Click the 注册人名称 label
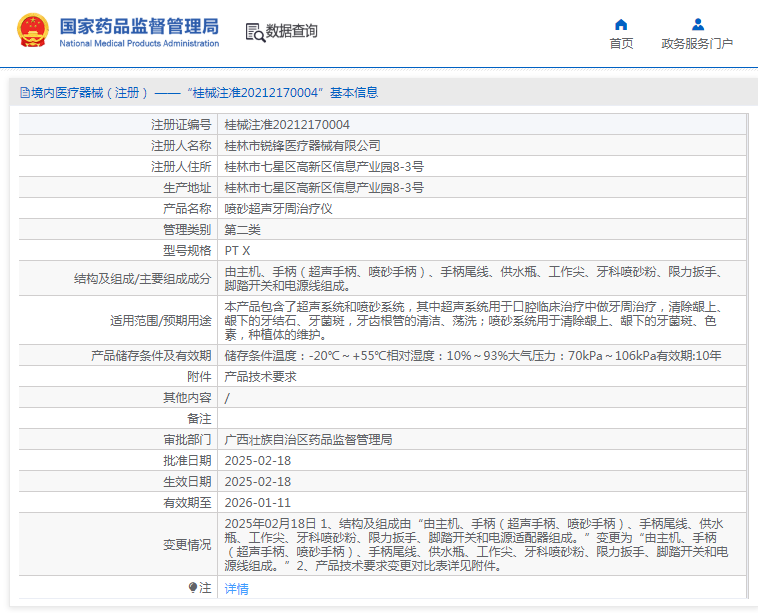The image size is (758, 613). (x=181, y=146)
